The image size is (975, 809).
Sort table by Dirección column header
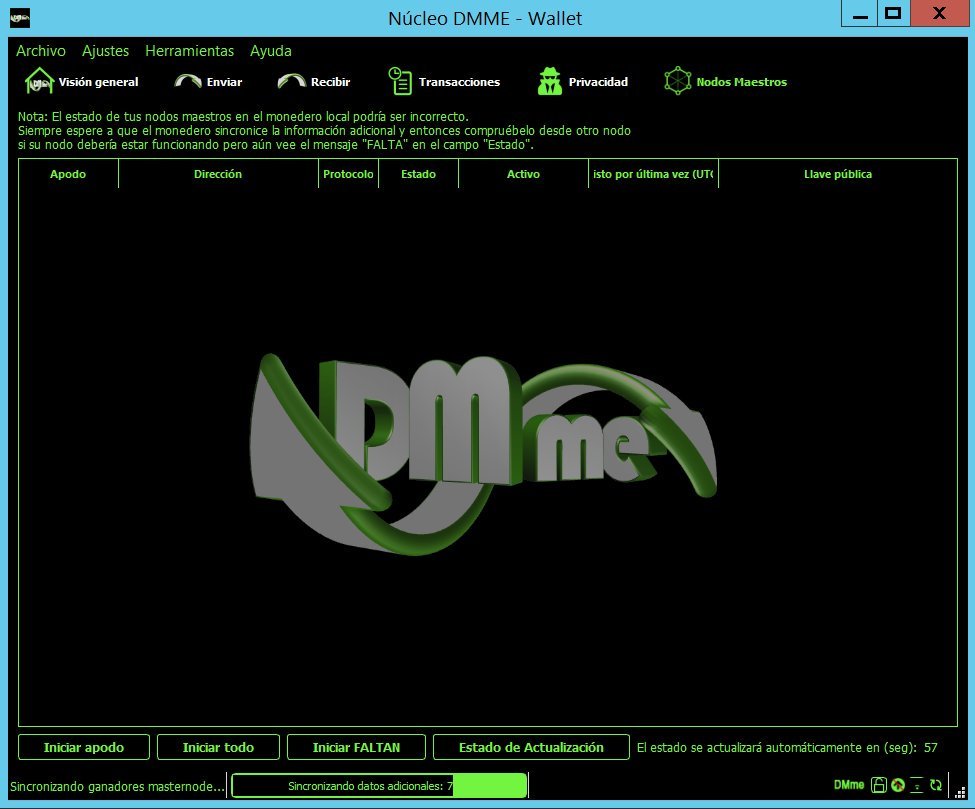click(218, 174)
